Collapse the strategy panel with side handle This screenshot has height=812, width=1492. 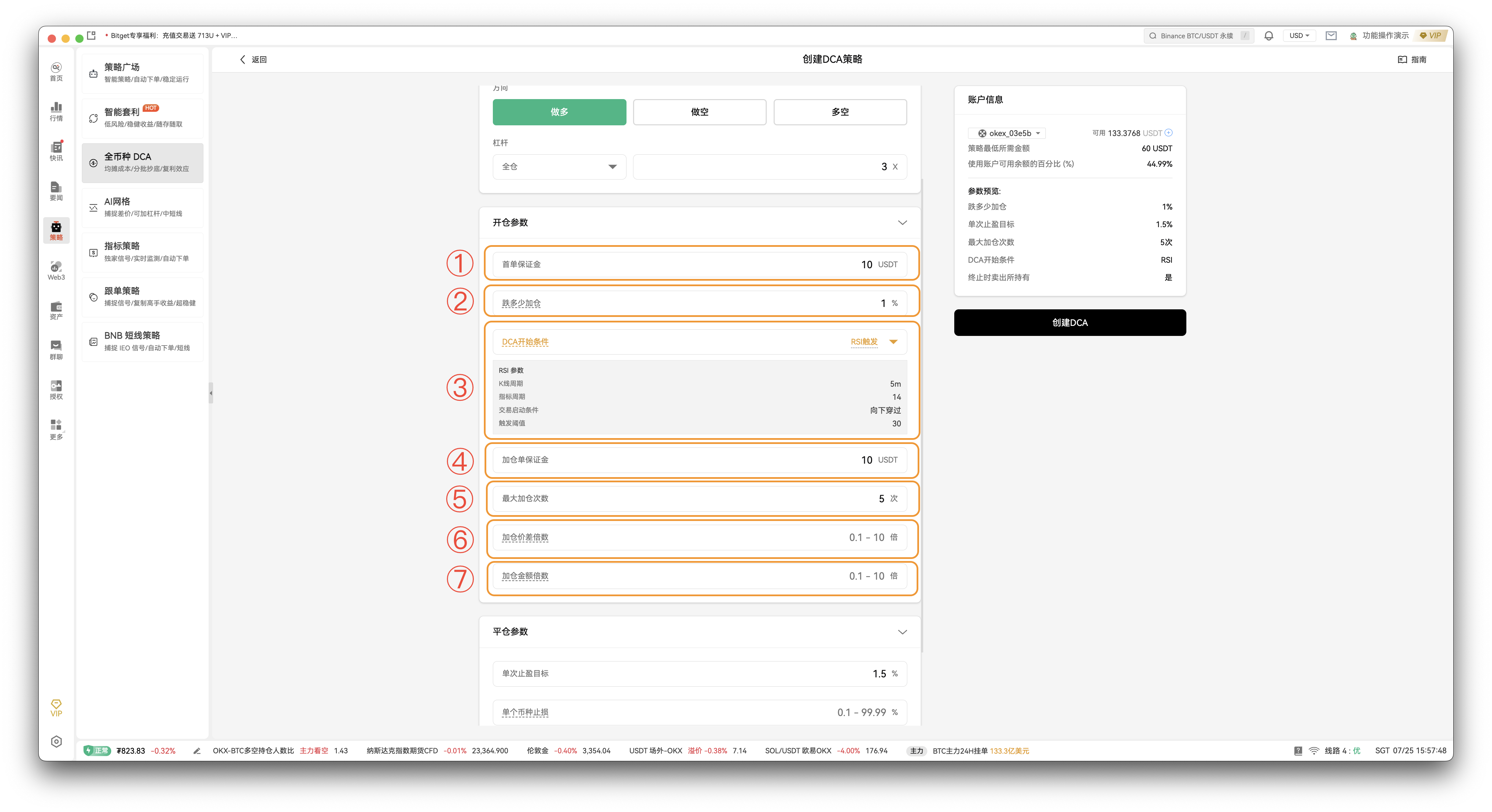point(211,393)
